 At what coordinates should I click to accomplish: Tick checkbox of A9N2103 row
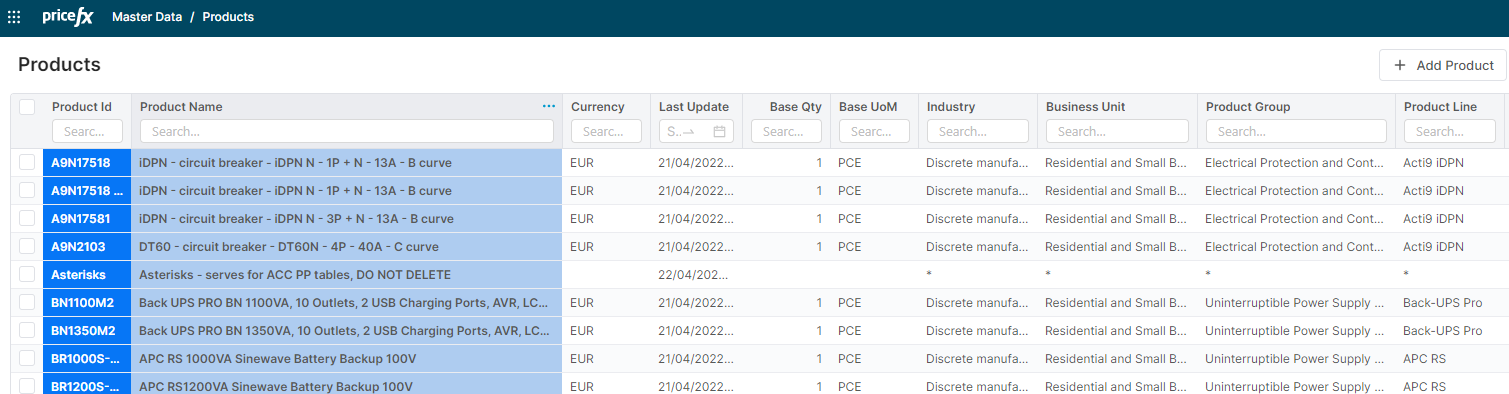click(27, 247)
